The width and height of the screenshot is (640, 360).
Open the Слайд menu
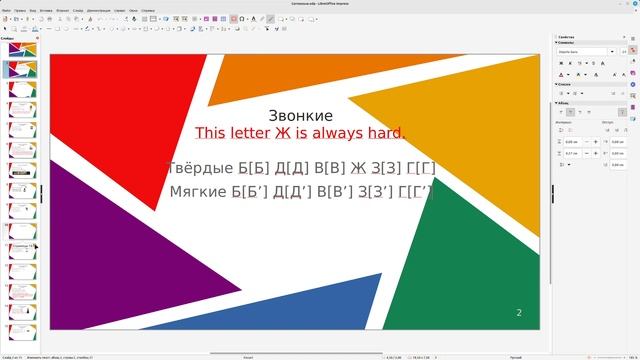point(78,10)
